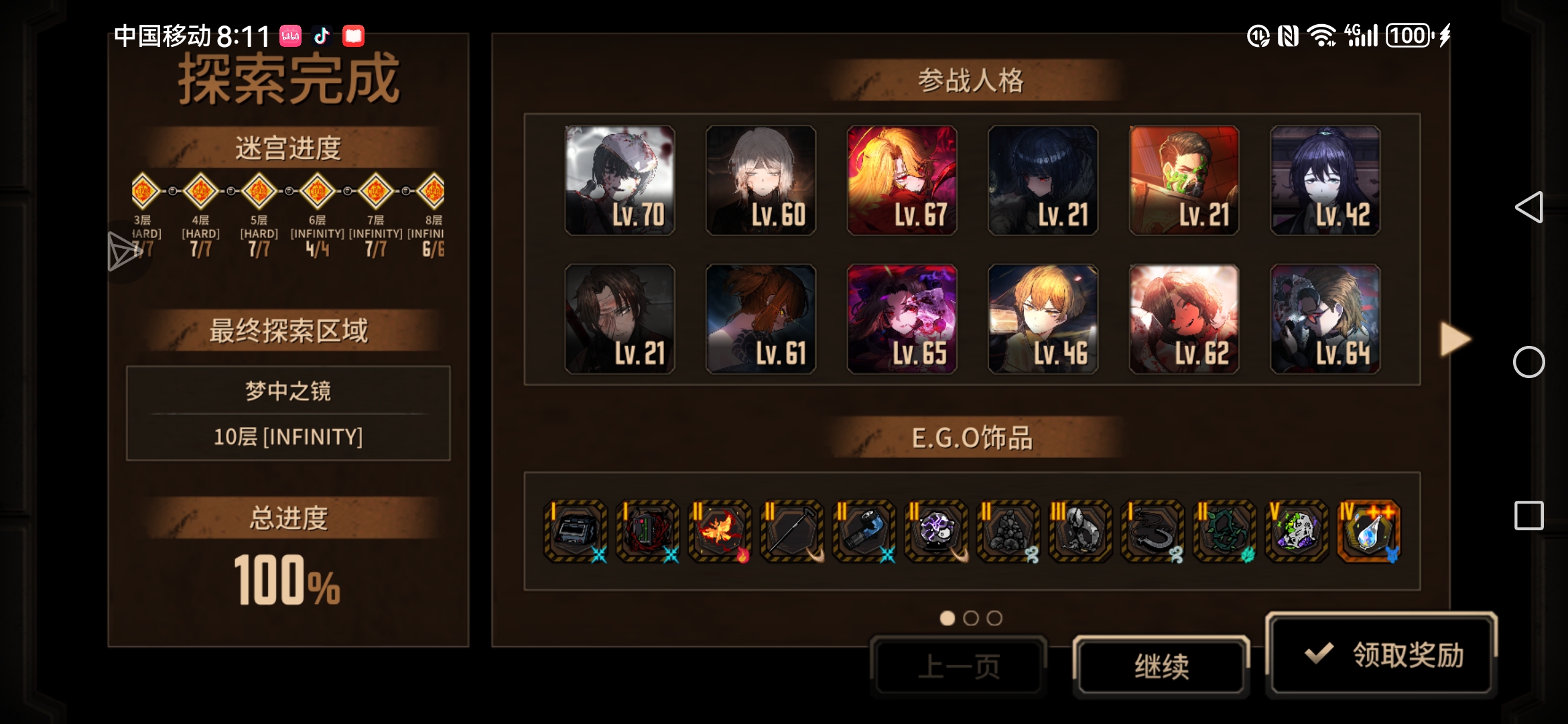The image size is (1568, 724).
Task: Tap the Android back navigation triangle
Action: click(1529, 207)
